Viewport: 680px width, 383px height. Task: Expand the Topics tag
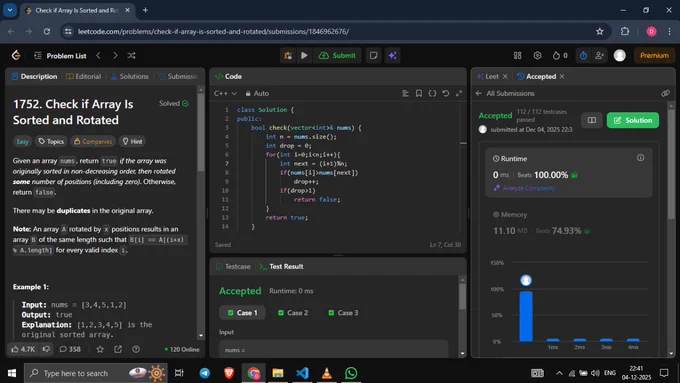(x=51, y=141)
